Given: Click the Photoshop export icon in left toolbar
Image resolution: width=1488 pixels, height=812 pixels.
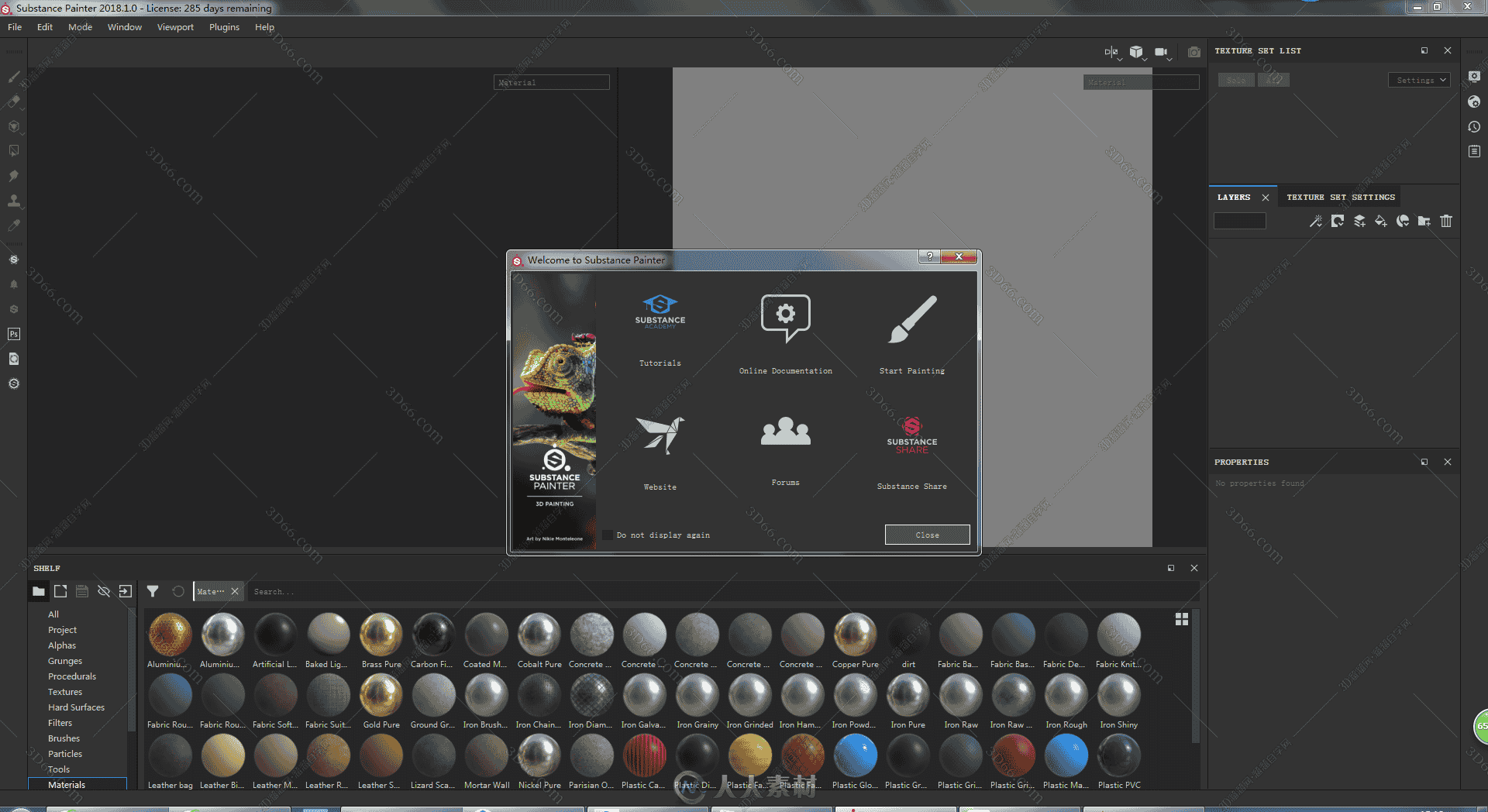Looking at the screenshot, I should click(14, 334).
